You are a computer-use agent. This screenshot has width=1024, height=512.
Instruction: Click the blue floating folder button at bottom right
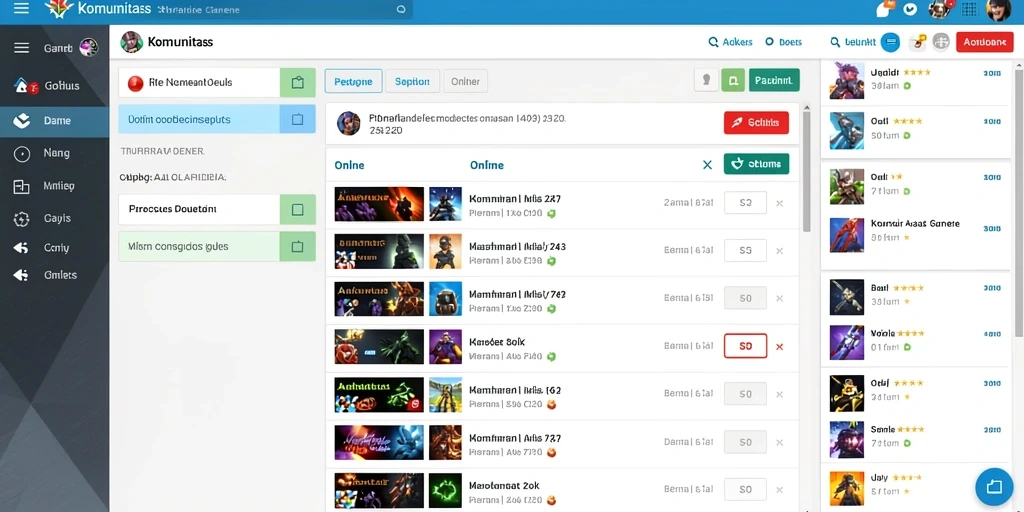click(x=994, y=487)
